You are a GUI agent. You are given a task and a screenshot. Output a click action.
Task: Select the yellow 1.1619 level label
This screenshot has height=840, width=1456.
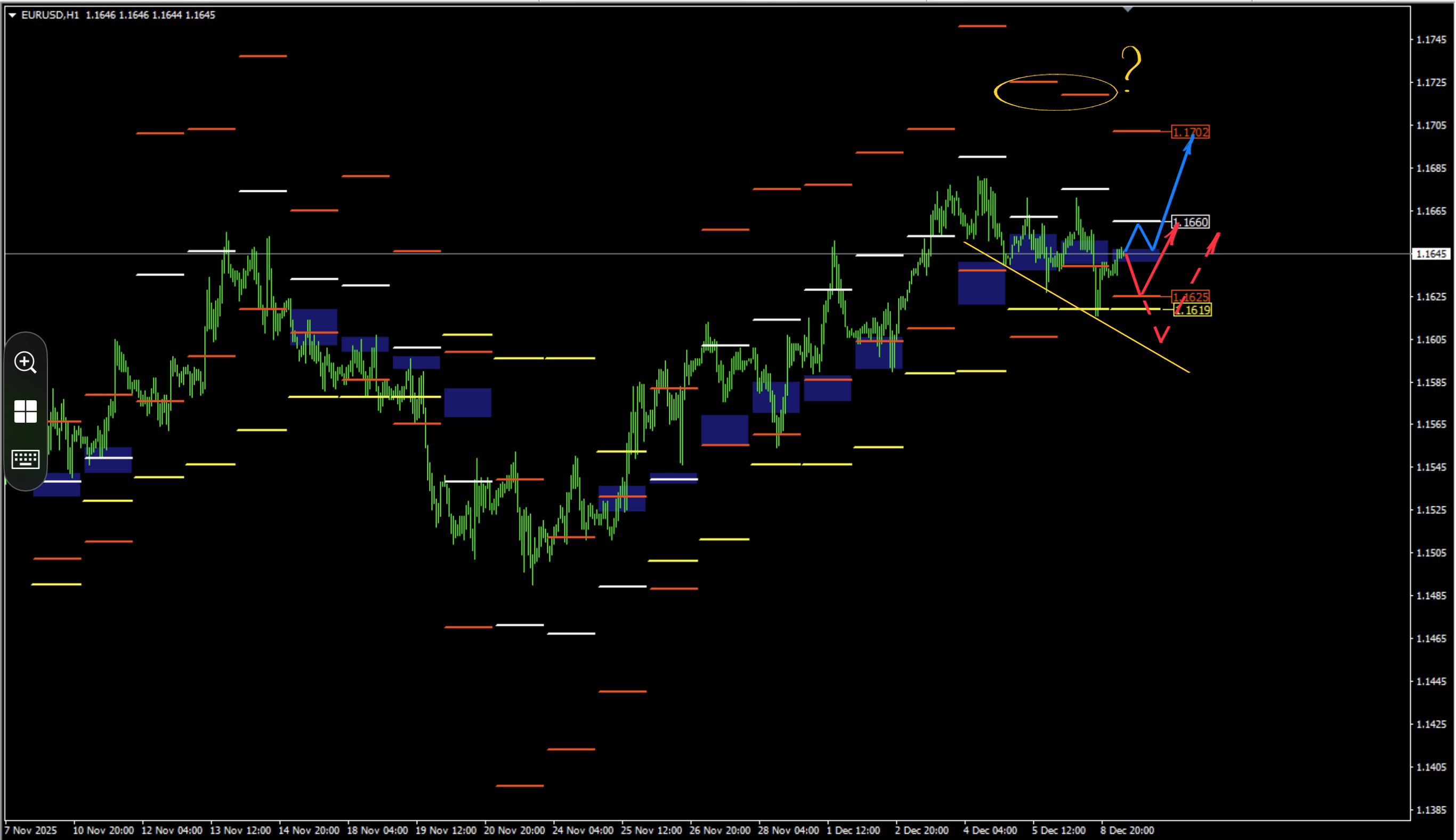click(x=1192, y=310)
